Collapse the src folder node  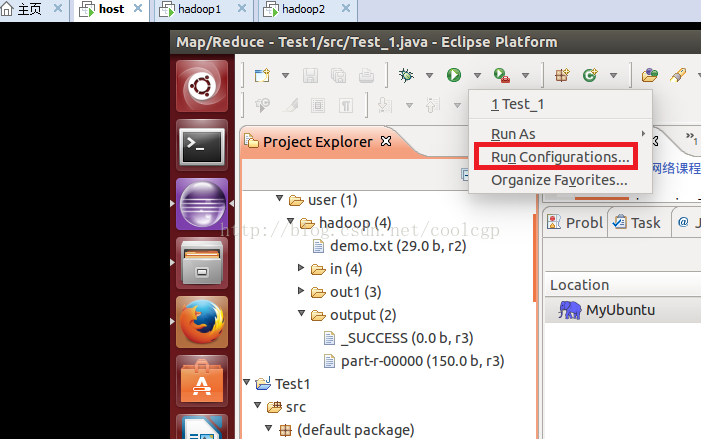tap(258, 405)
